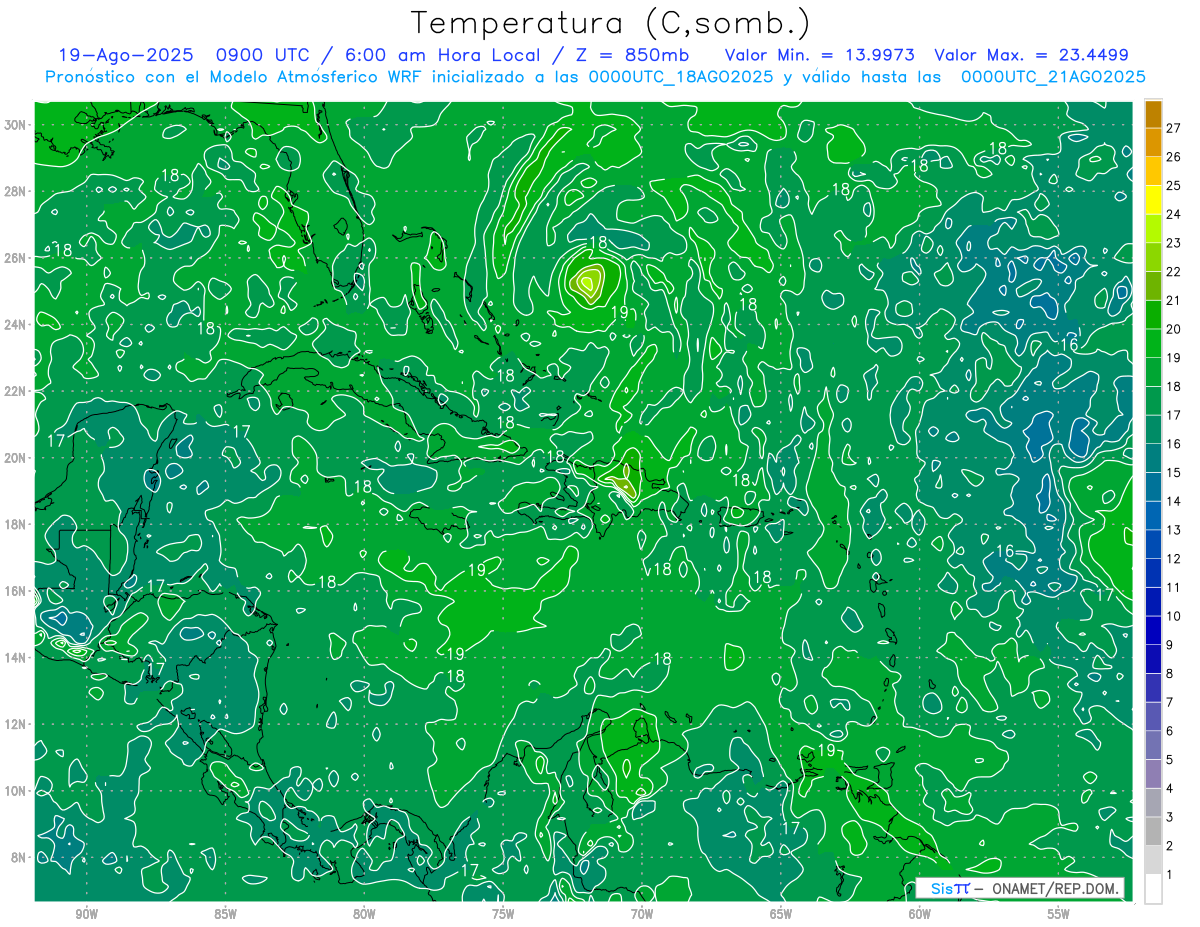The image size is (1200, 927).
Task: Click the "Temperatura (C,somb.)" map title
Action: [610, 24]
